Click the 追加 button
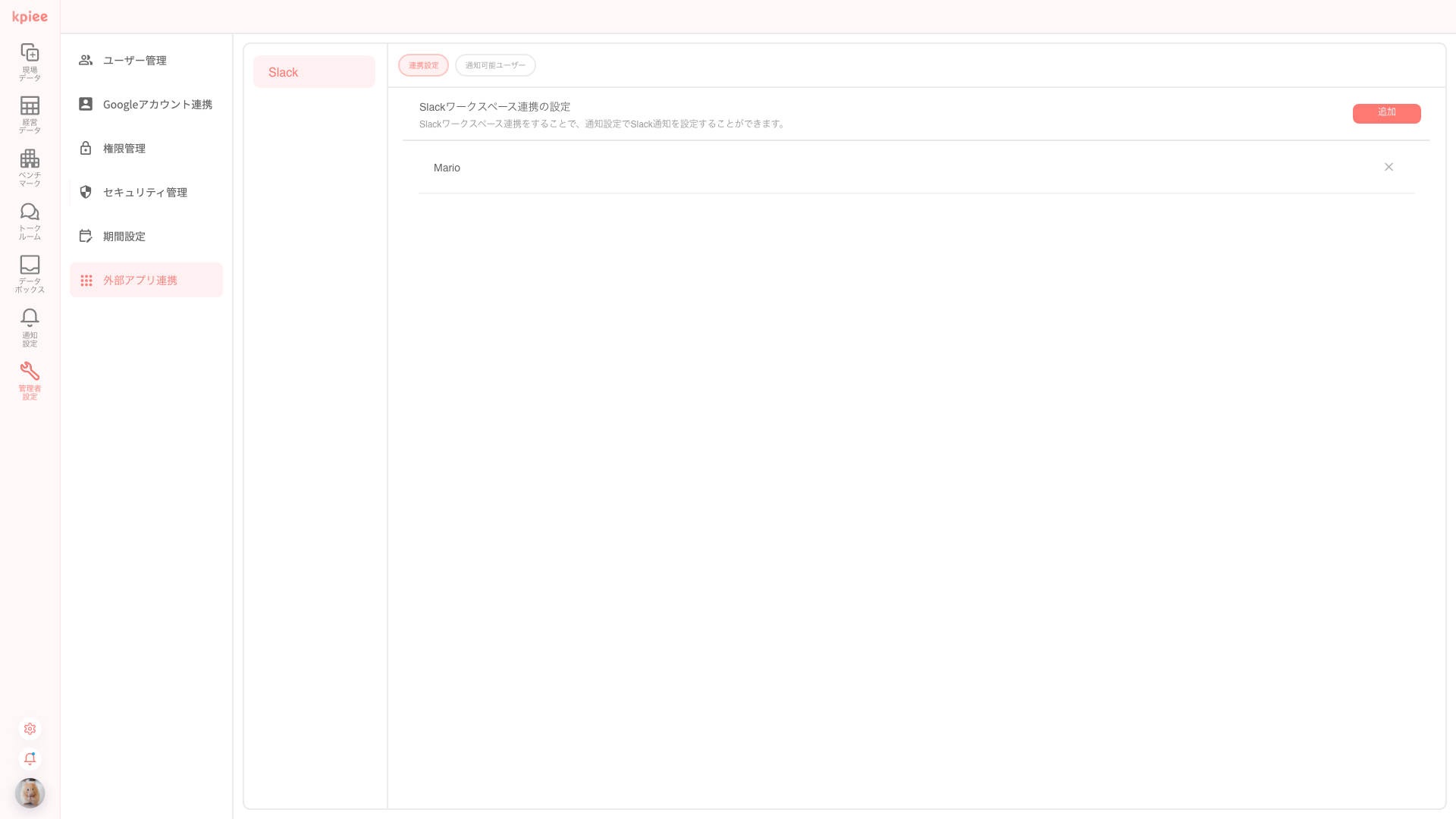The height and width of the screenshot is (819, 1456). click(1386, 113)
